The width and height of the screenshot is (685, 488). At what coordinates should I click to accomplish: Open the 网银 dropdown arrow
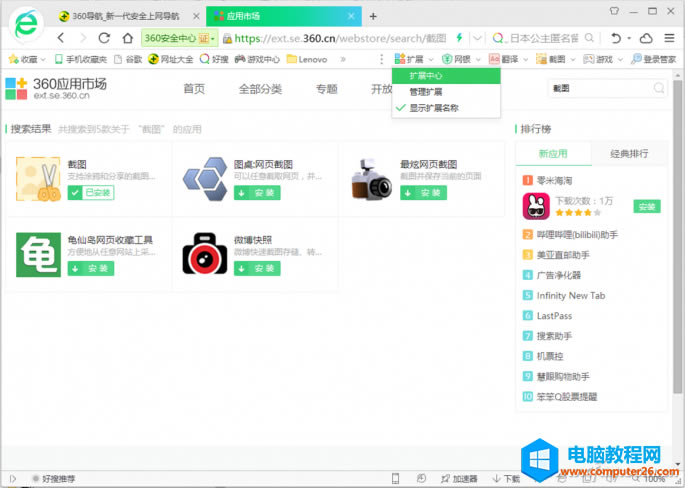[x=476, y=59]
